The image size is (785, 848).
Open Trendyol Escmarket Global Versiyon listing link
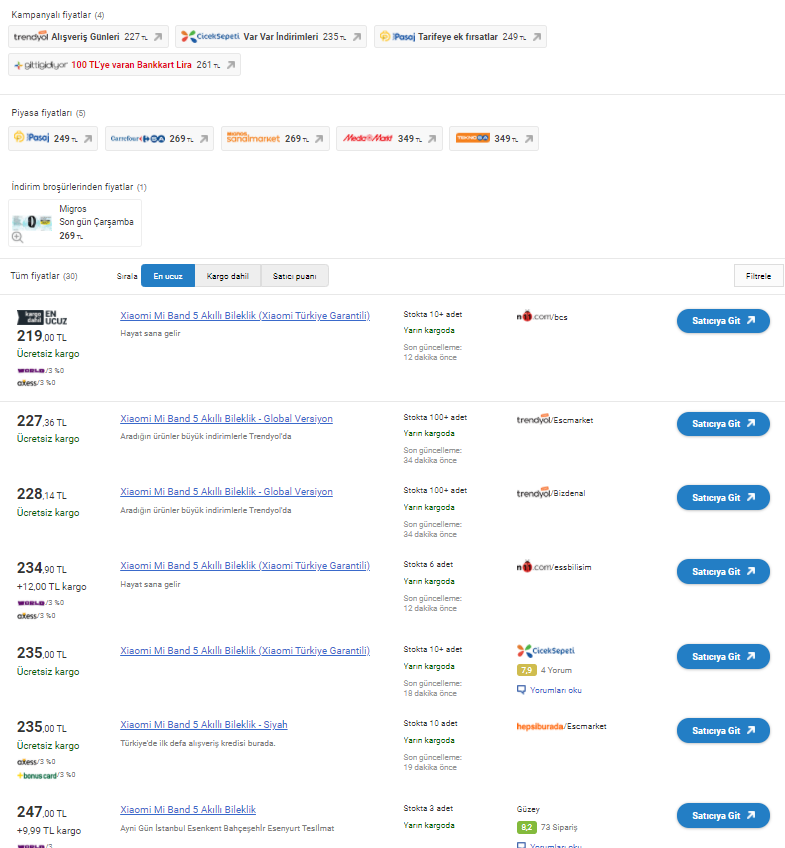click(x=227, y=419)
